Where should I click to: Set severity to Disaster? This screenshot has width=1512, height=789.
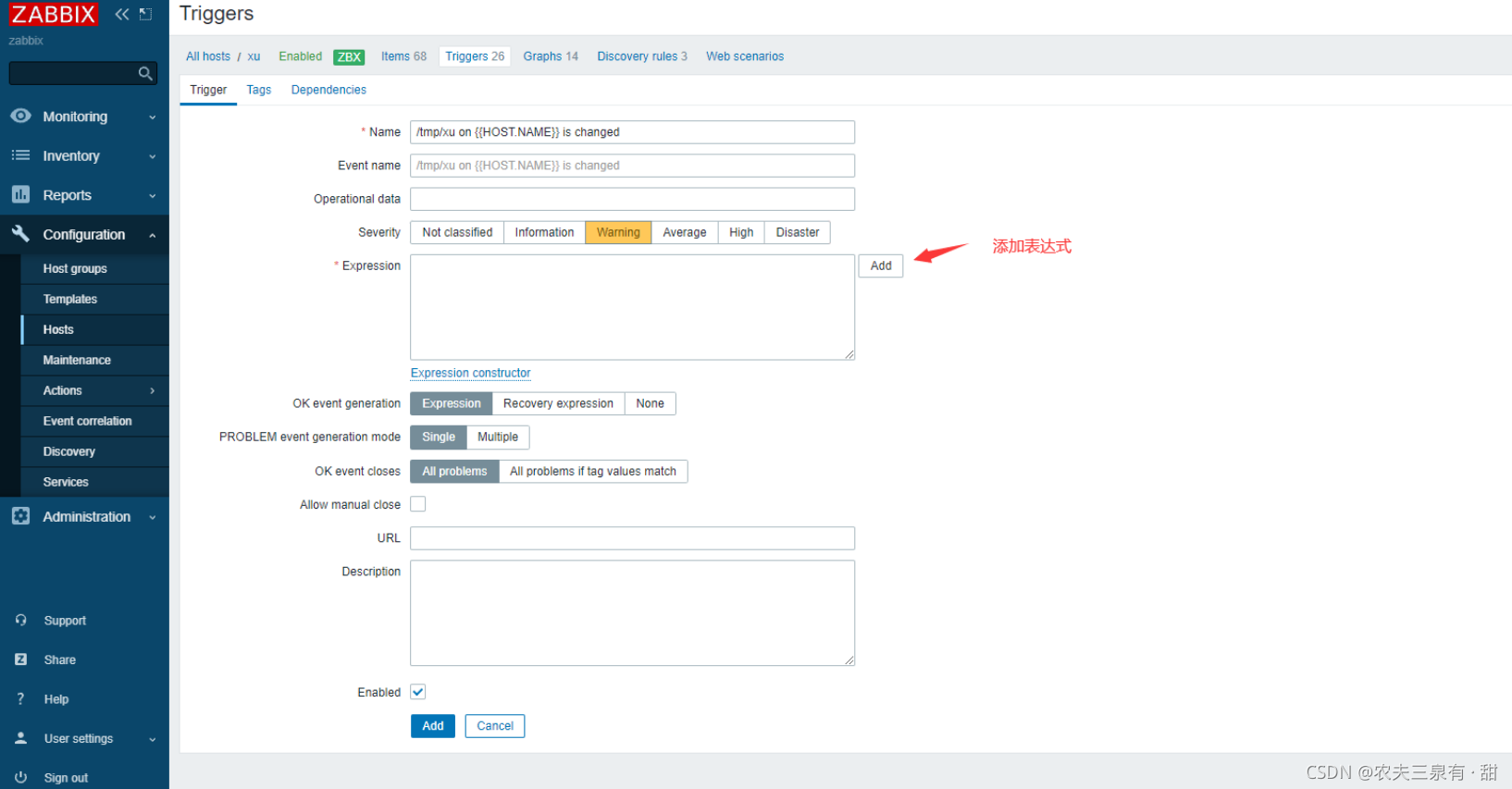(798, 232)
